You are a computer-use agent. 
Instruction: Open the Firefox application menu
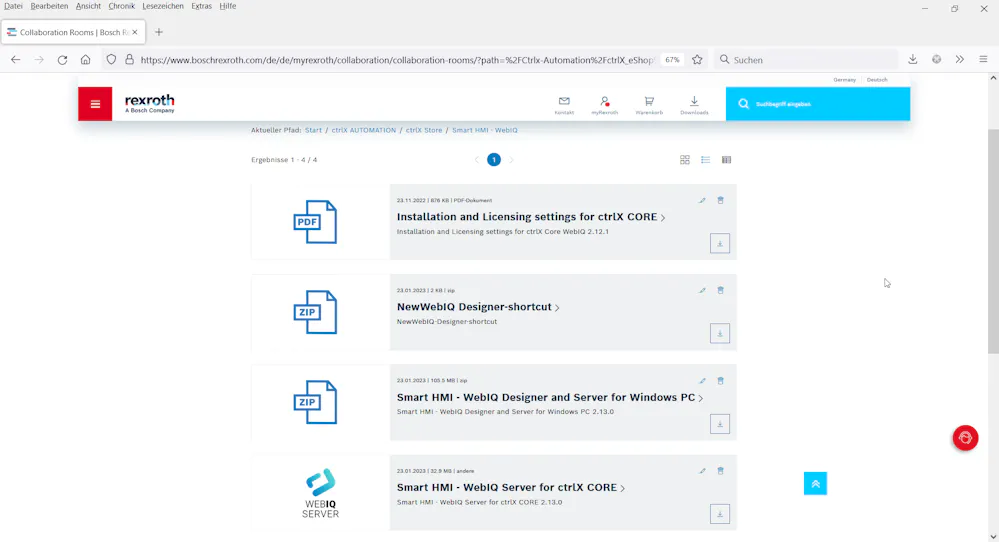[x=983, y=59]
